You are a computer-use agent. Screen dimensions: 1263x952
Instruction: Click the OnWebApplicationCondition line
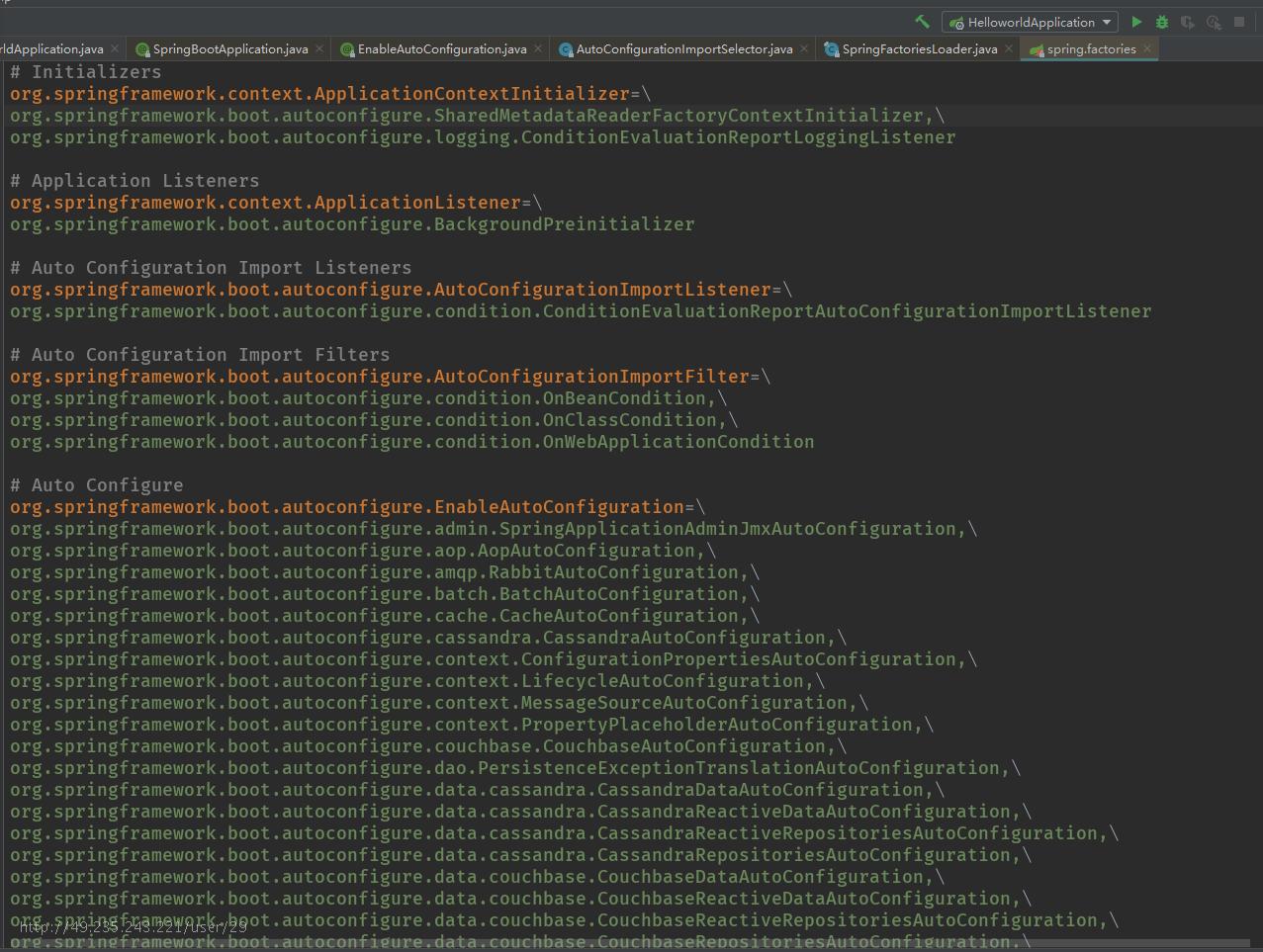(412, 442)
